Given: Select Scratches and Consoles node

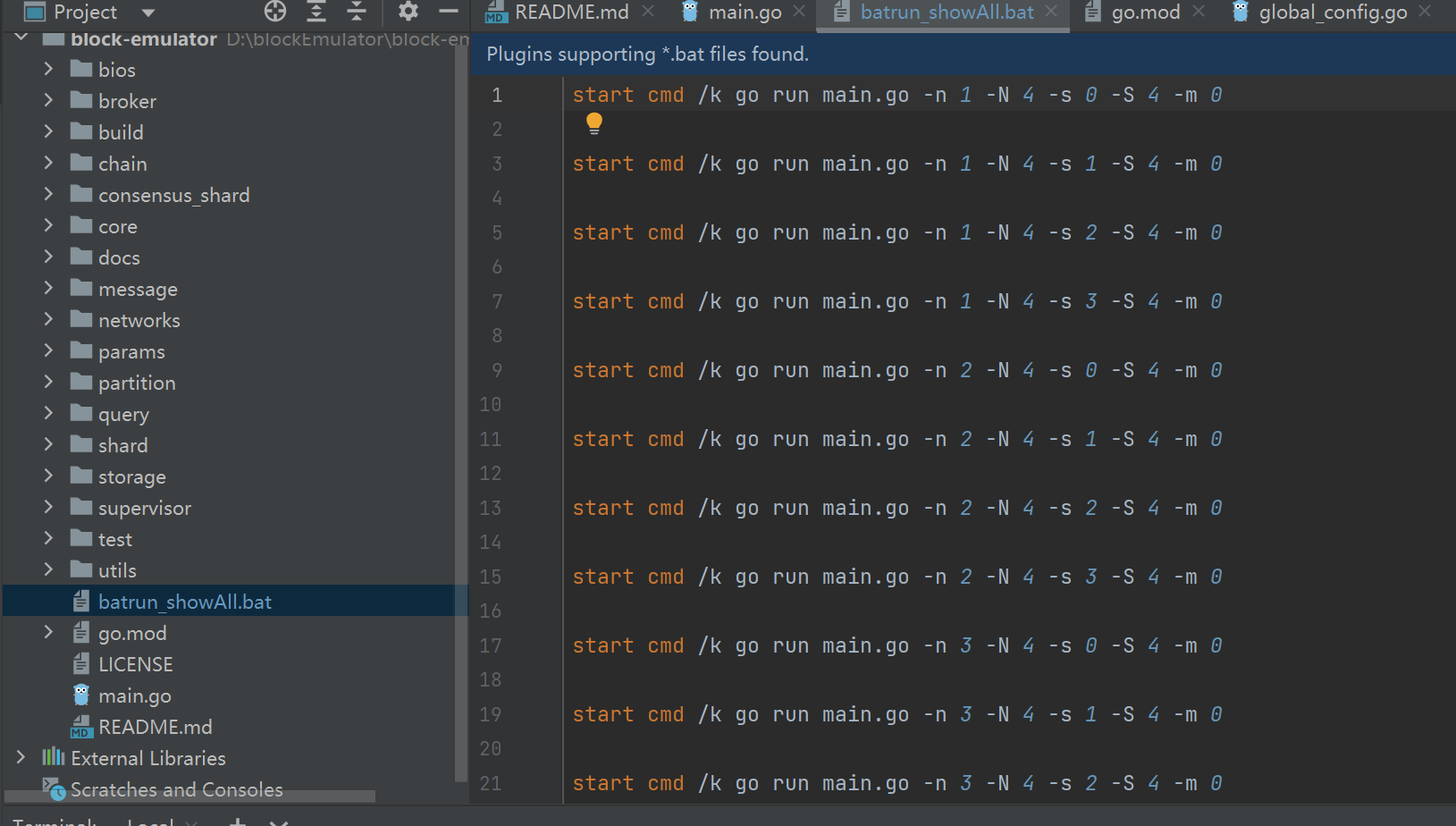Looking at the screenshot, I should [x=176, y=789].
